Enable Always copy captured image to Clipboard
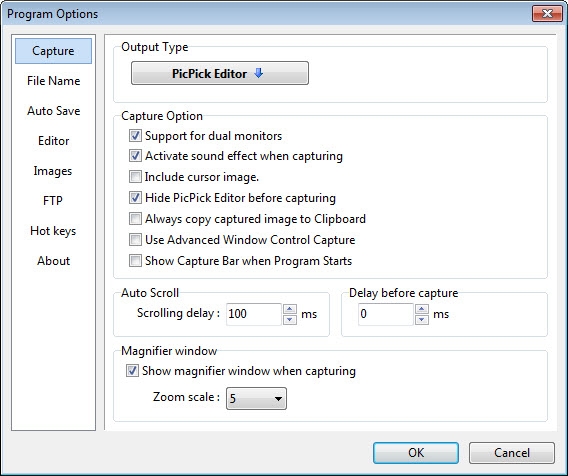Image resolution: width=568 pixels, height=476 pixels. [x=135, y=219]
